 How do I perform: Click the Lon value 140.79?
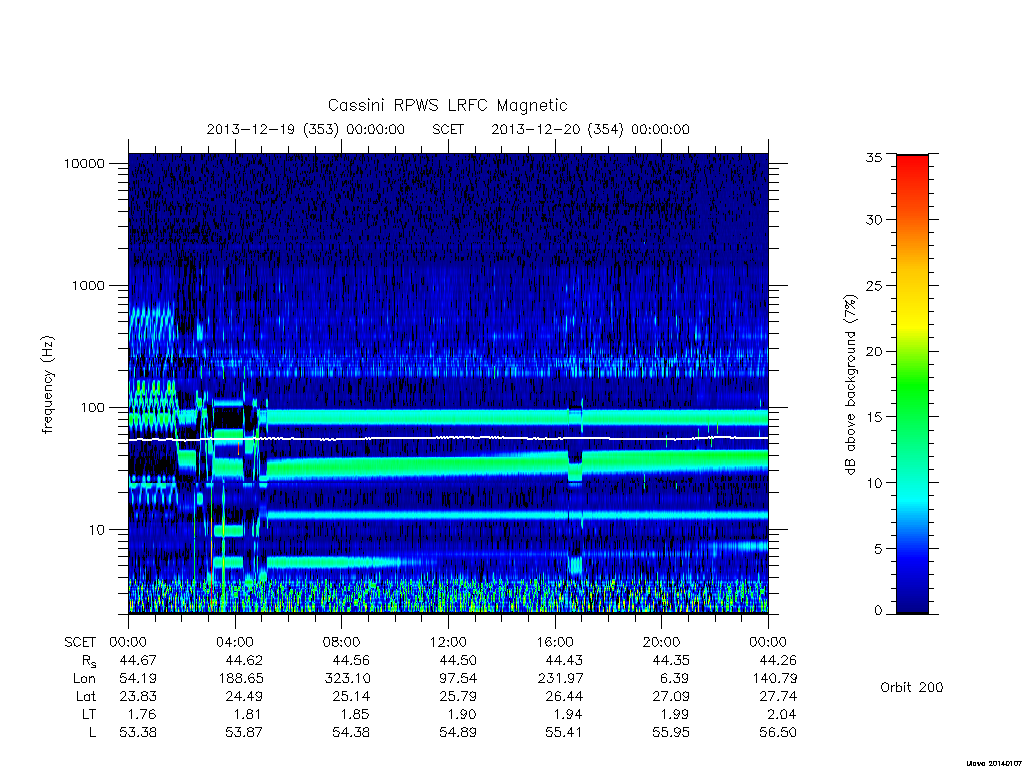pyautogui.click(x=775, y=679)
